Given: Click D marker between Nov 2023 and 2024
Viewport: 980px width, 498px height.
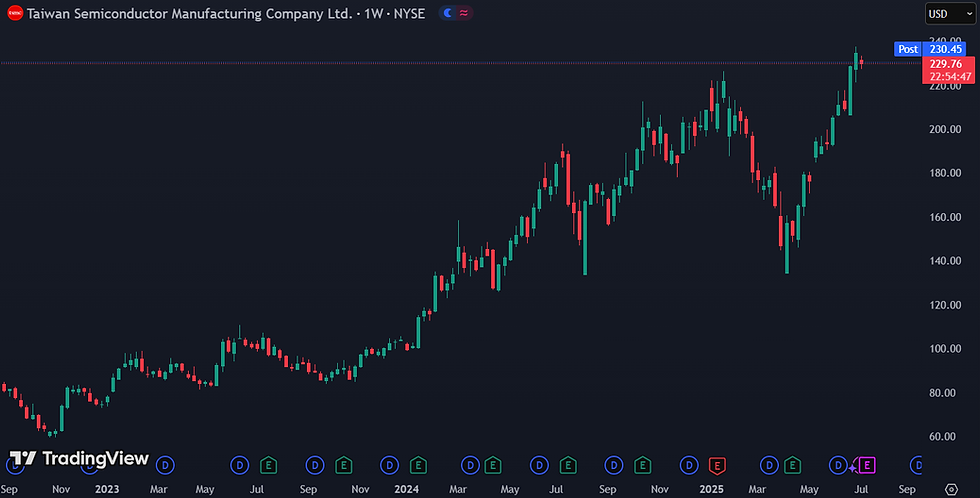Looking at the screenshot, I should coord(389,465).
